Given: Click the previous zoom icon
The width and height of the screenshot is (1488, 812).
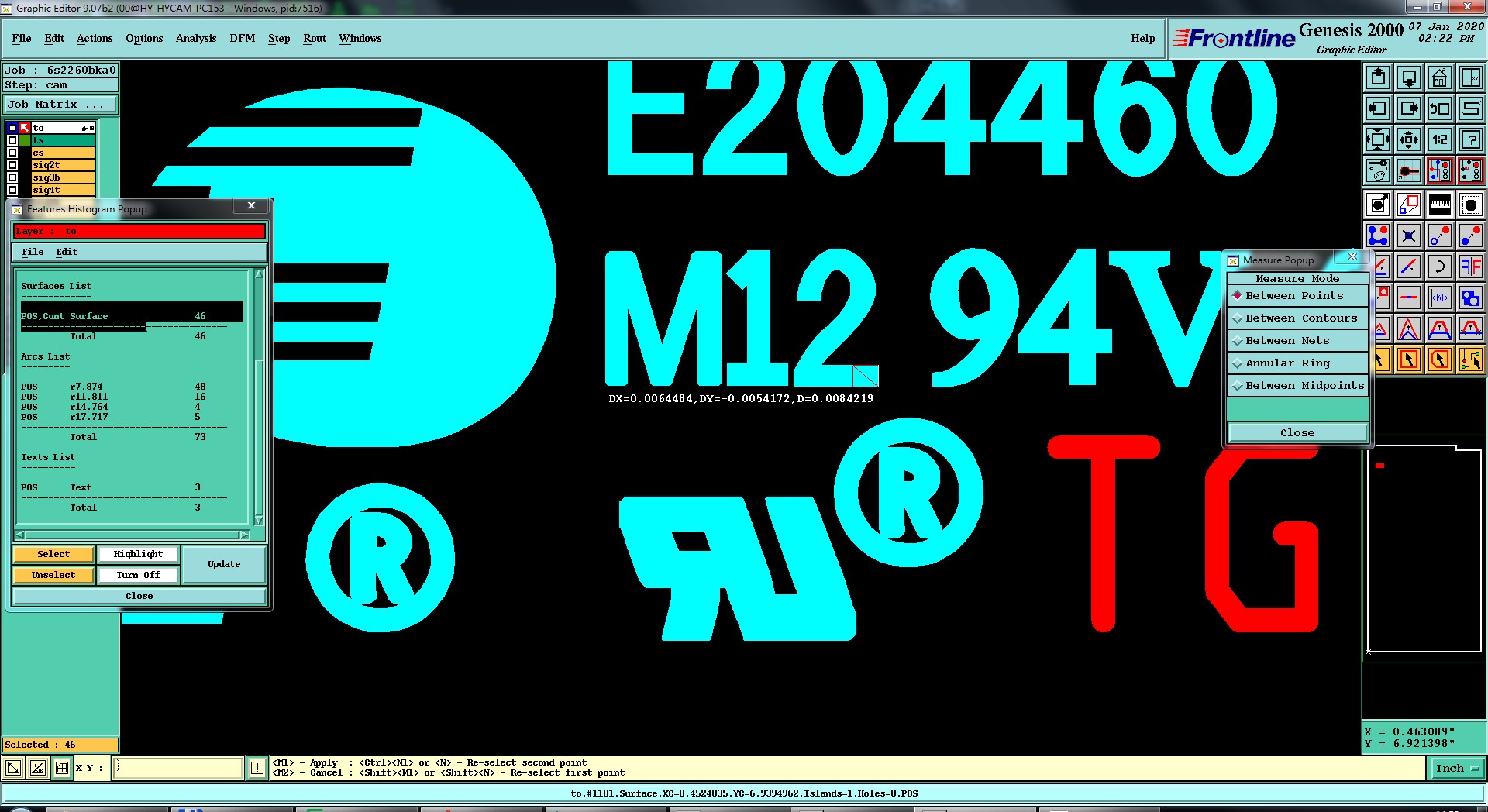Looking at the screenshot, I should tap(1440, 108).
